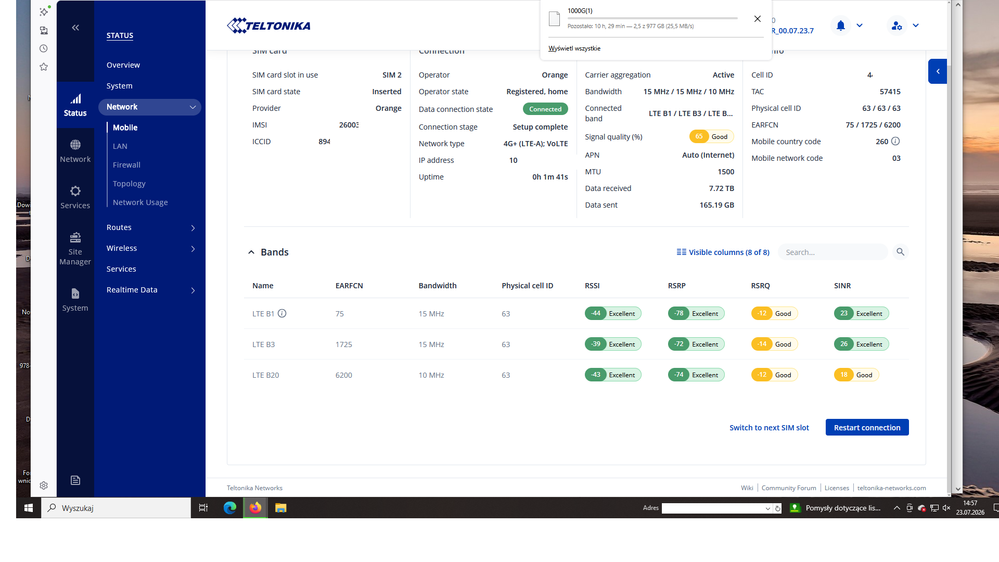Open Windows Start menu
The width and height of the screenshot is (999, 562).
(x=28, y=508)
